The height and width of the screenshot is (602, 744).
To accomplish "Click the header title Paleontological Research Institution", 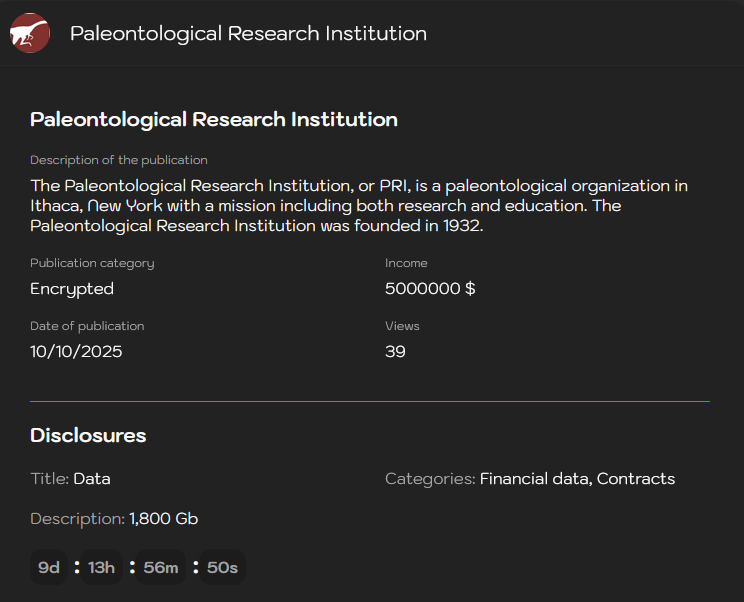I will tap(248, 33).
